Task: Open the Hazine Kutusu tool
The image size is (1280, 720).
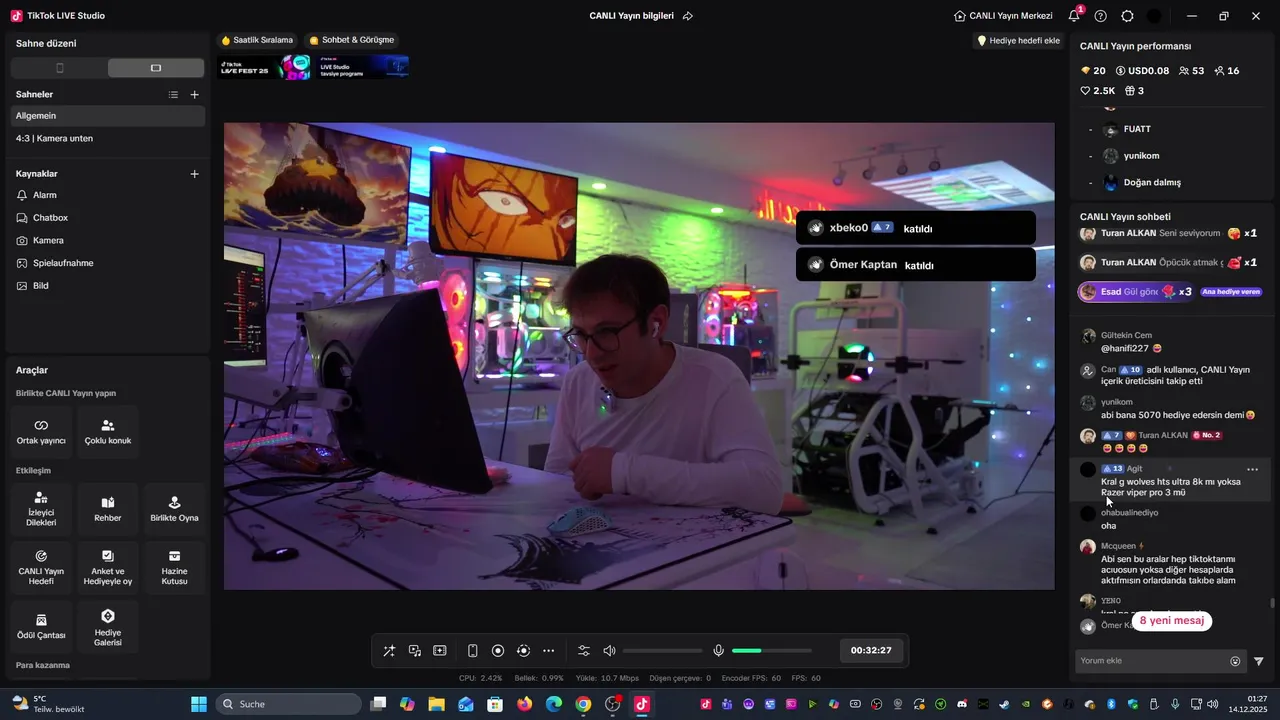Action: pos(174,568)
